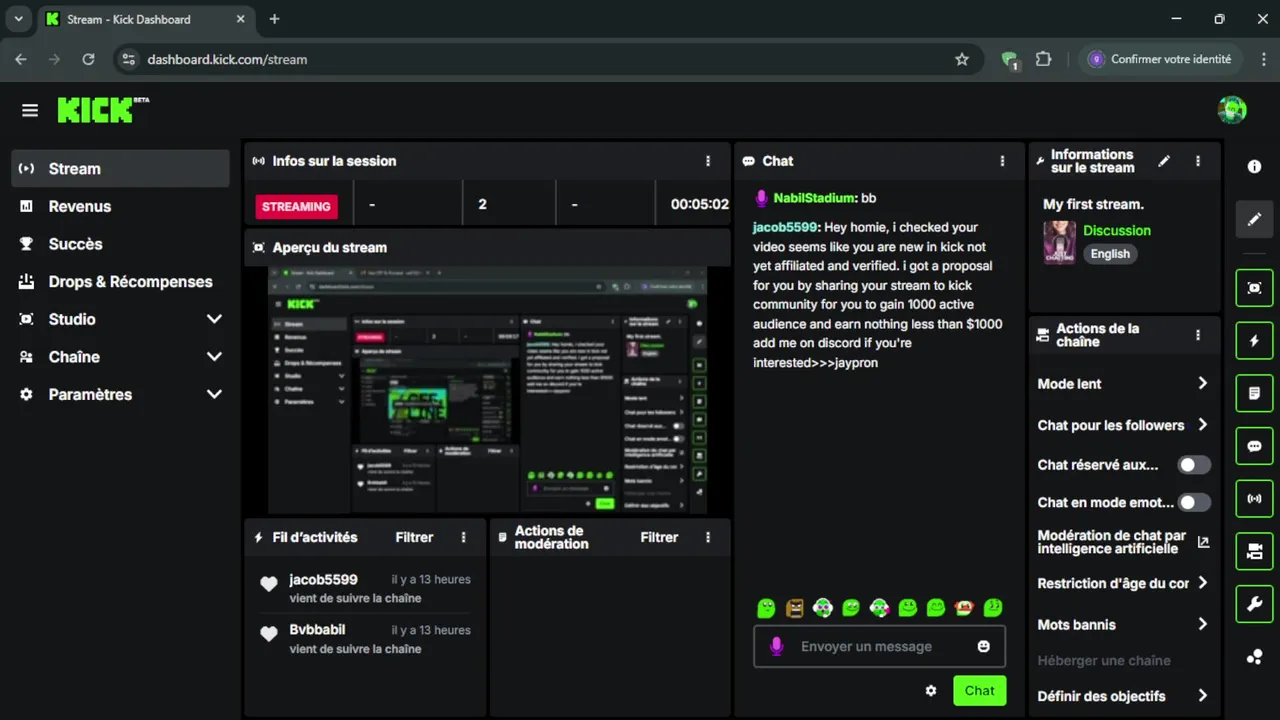Insert the red-haired emote
1280x720 pixels.
coord(965,607)
